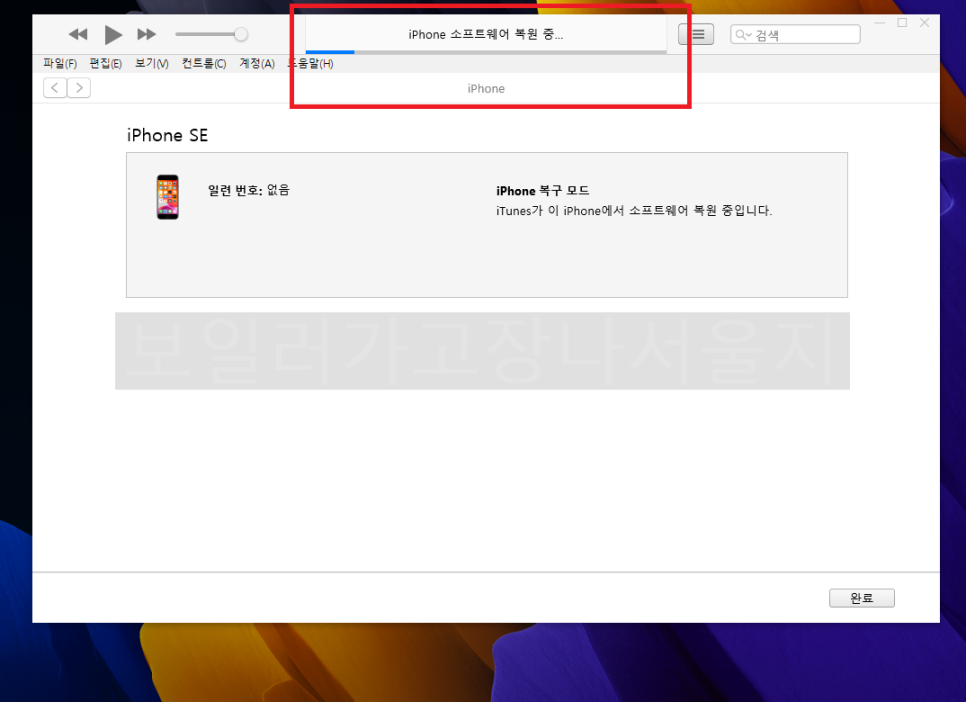Go back with the left chevron button
This screenshot has height=702, width=966.
tap(55, 88)
